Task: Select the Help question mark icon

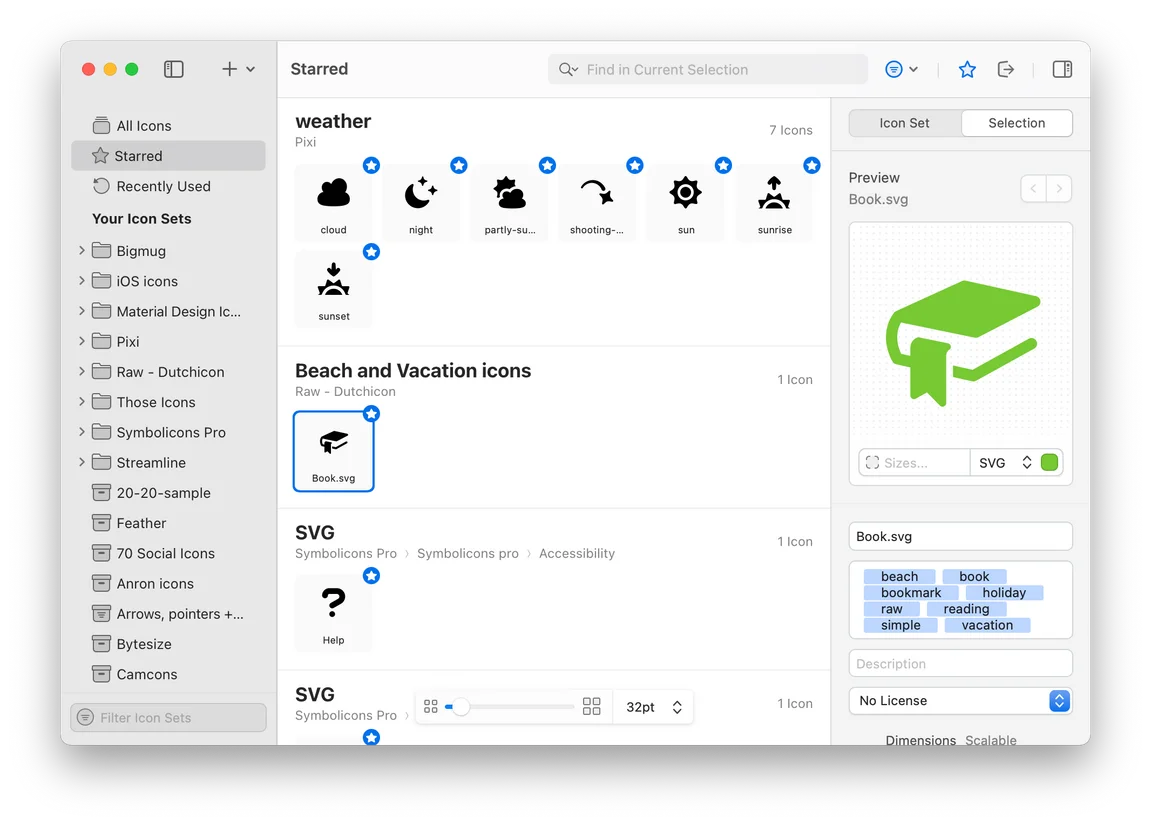Action: point(333,611)
